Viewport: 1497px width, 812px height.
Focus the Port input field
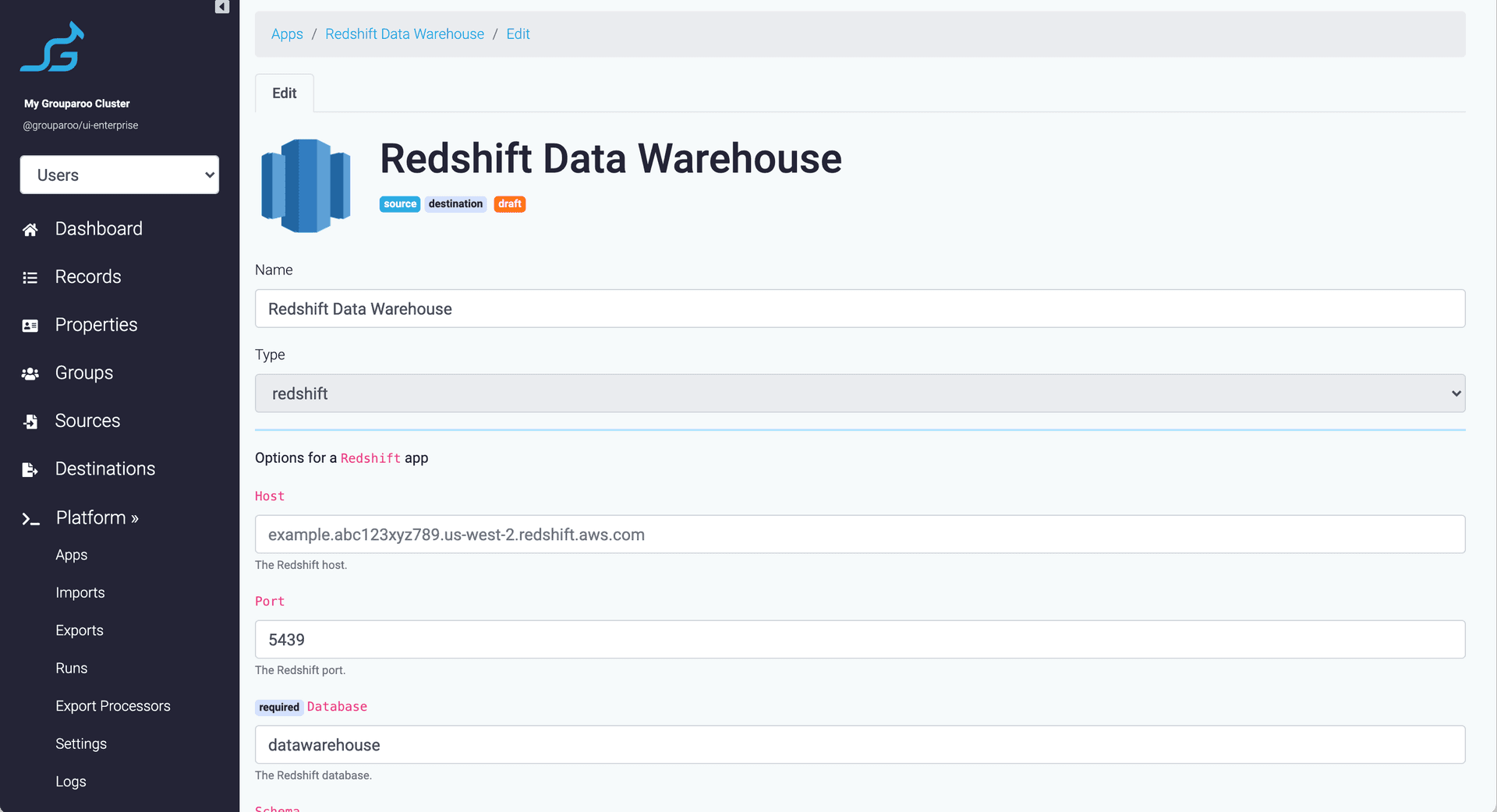pyautogui.click(x=860, y=640)
